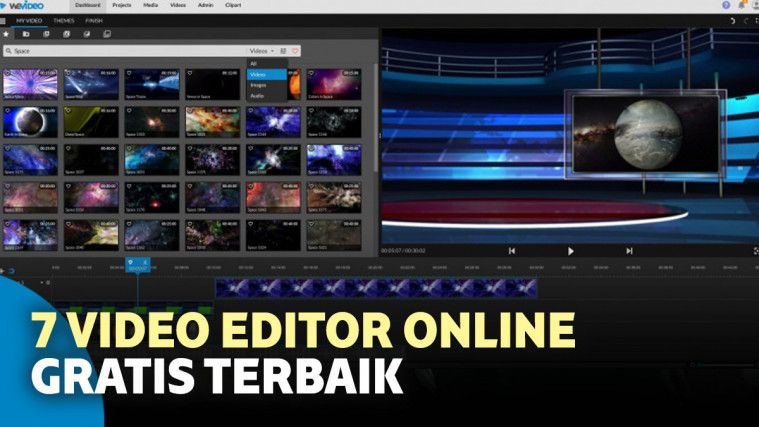Switch to the MY VIDEO tab

point(29,21)
